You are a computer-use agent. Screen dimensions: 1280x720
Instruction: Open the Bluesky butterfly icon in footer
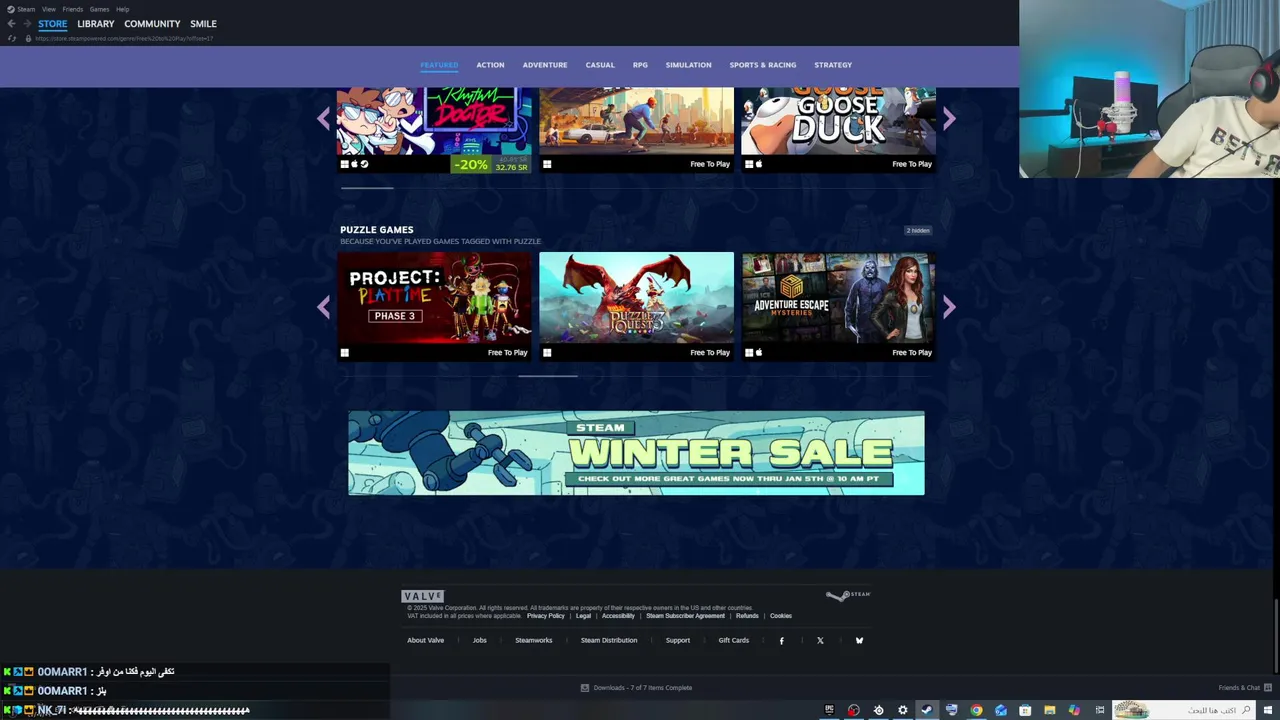click(x=859, y=641)
